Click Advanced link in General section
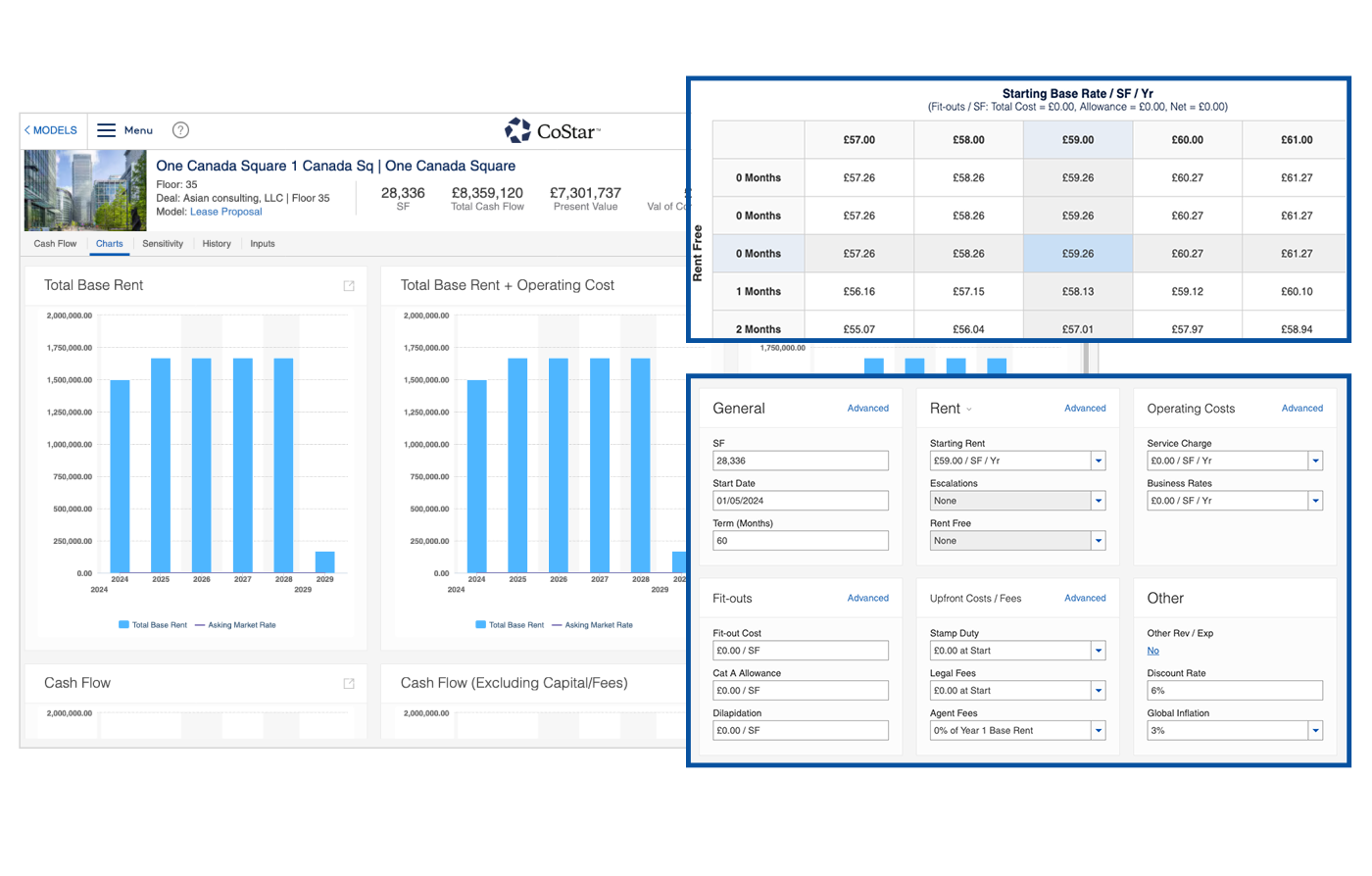 [x=867, y=409]
